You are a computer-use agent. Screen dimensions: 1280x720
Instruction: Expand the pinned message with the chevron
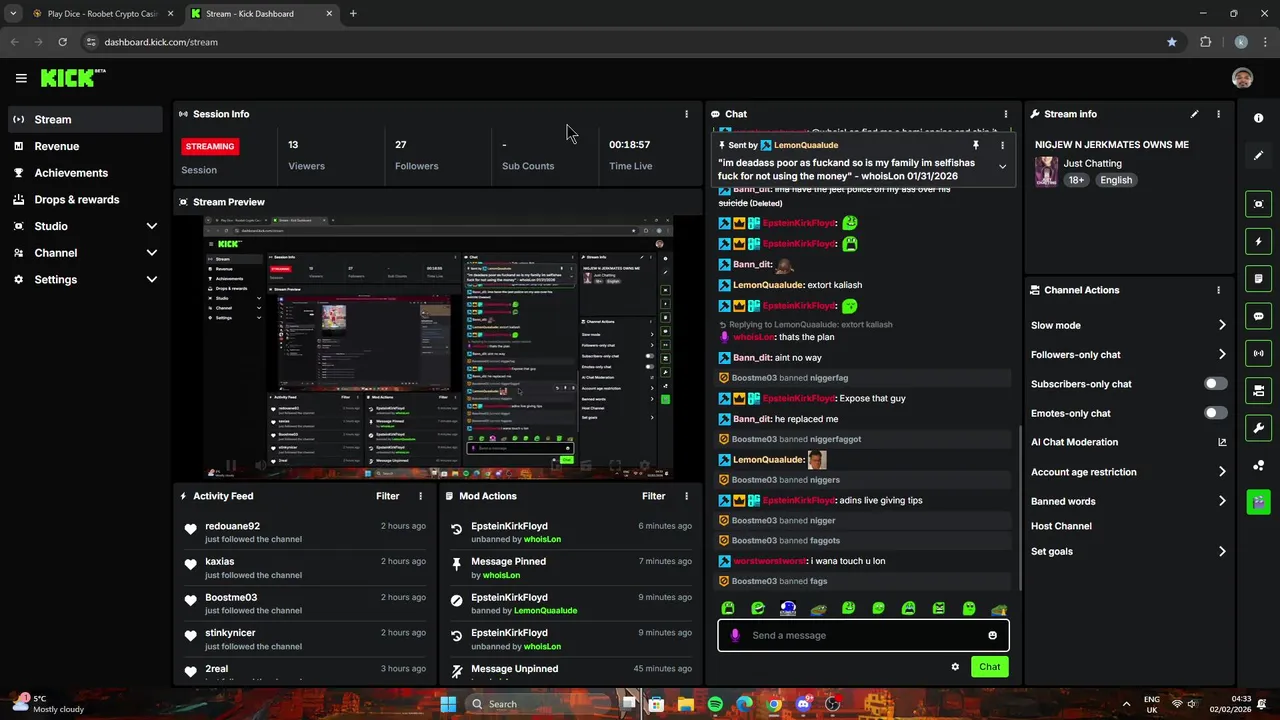1002,167
